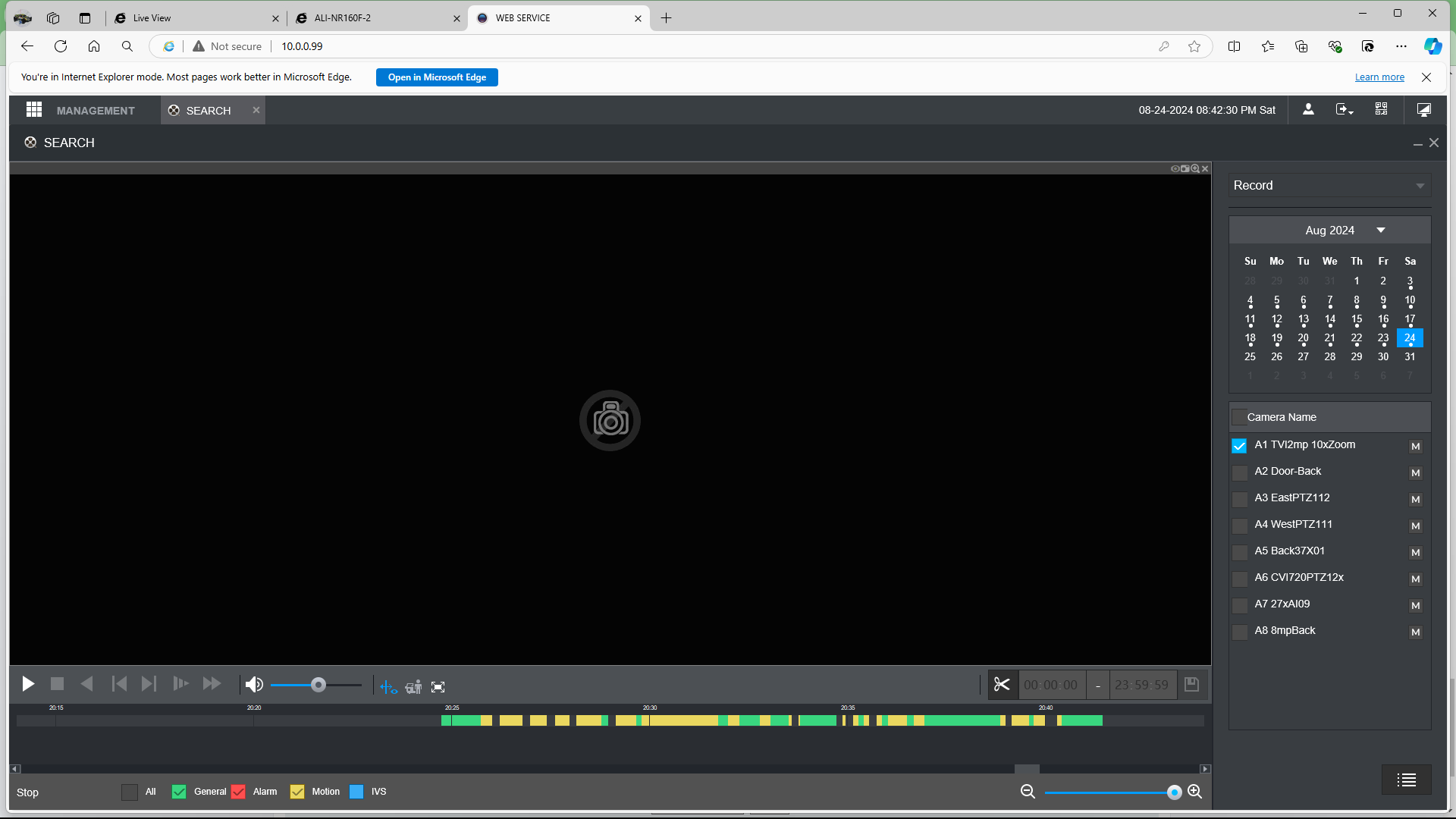Activate slow playback
Screen dimensions: 1456x819
(x=180, y=685)
